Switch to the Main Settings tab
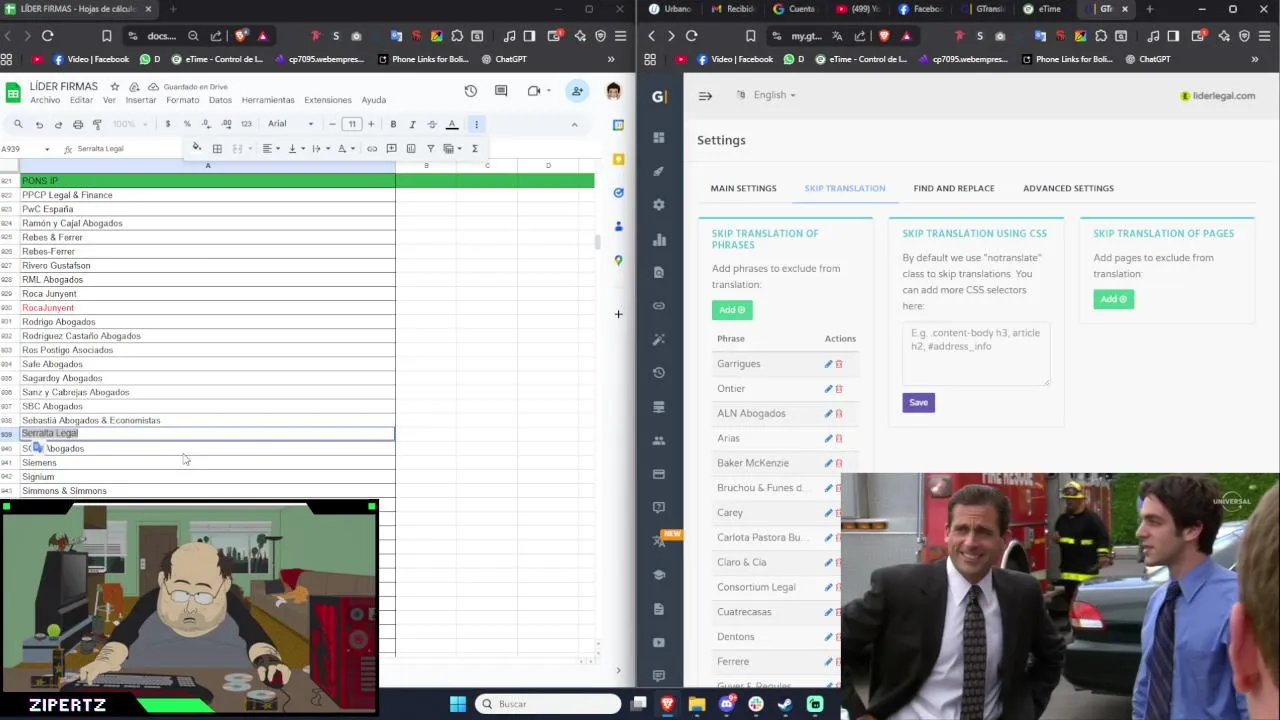1280x720 pixels. (x=743, y=188)
